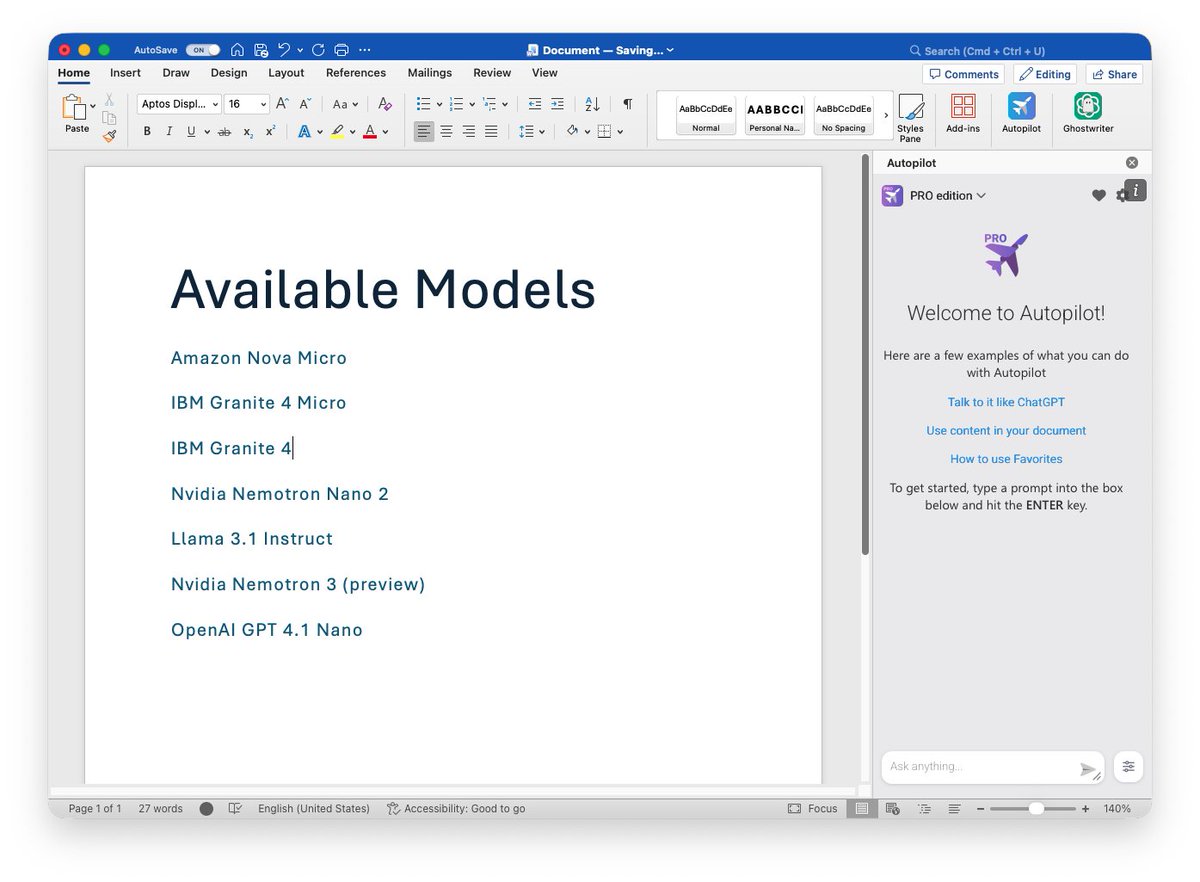Open the more options ellipsis in title bar

click(364, 50)
